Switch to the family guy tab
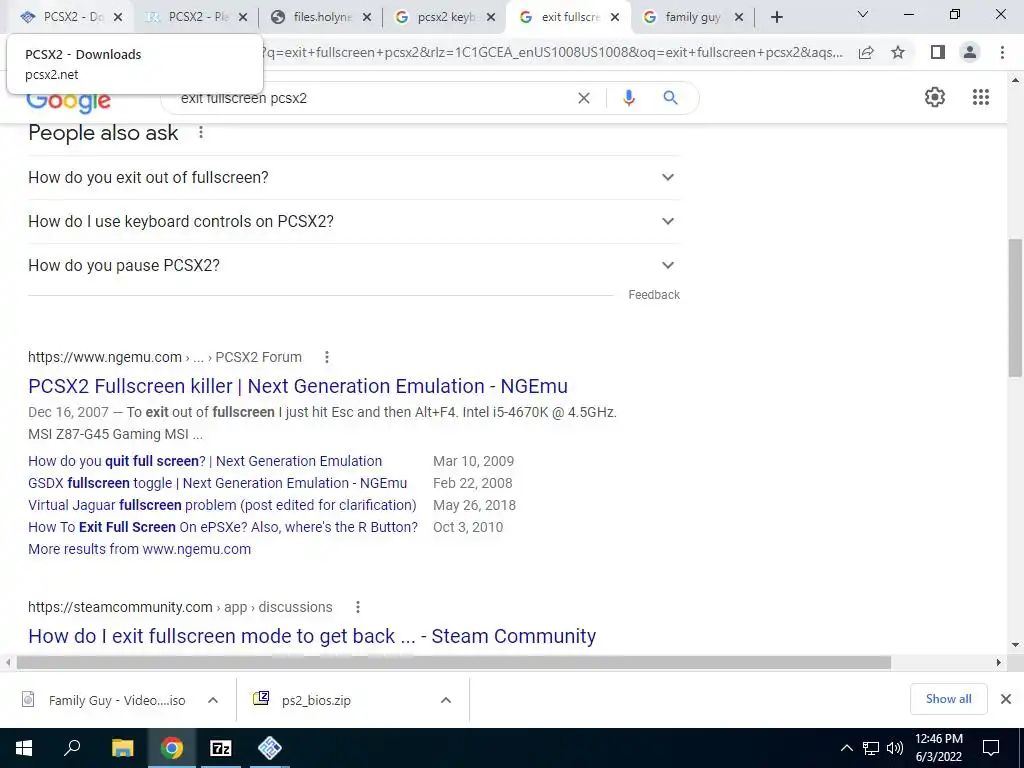The height and width of the screenshot is (768, 1024). (x=692, y=18)
